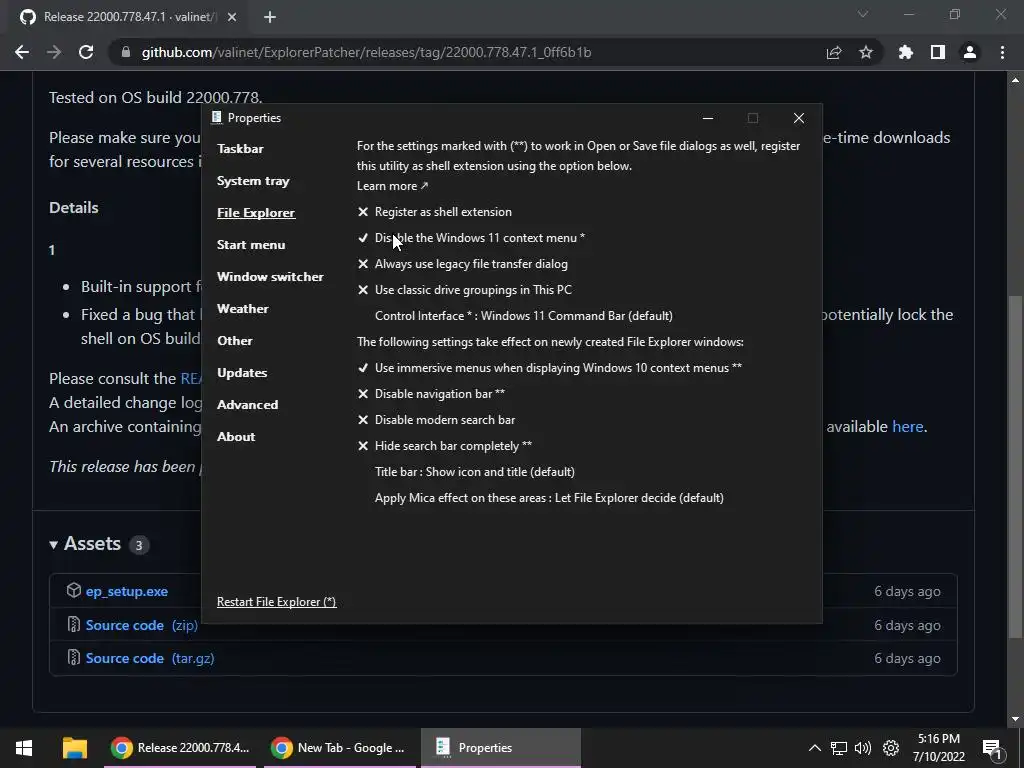Viewport: 1024px width, 768px height.
Task: Select Taskbar in Properties sidebar
Action: (x=240, y=149)
